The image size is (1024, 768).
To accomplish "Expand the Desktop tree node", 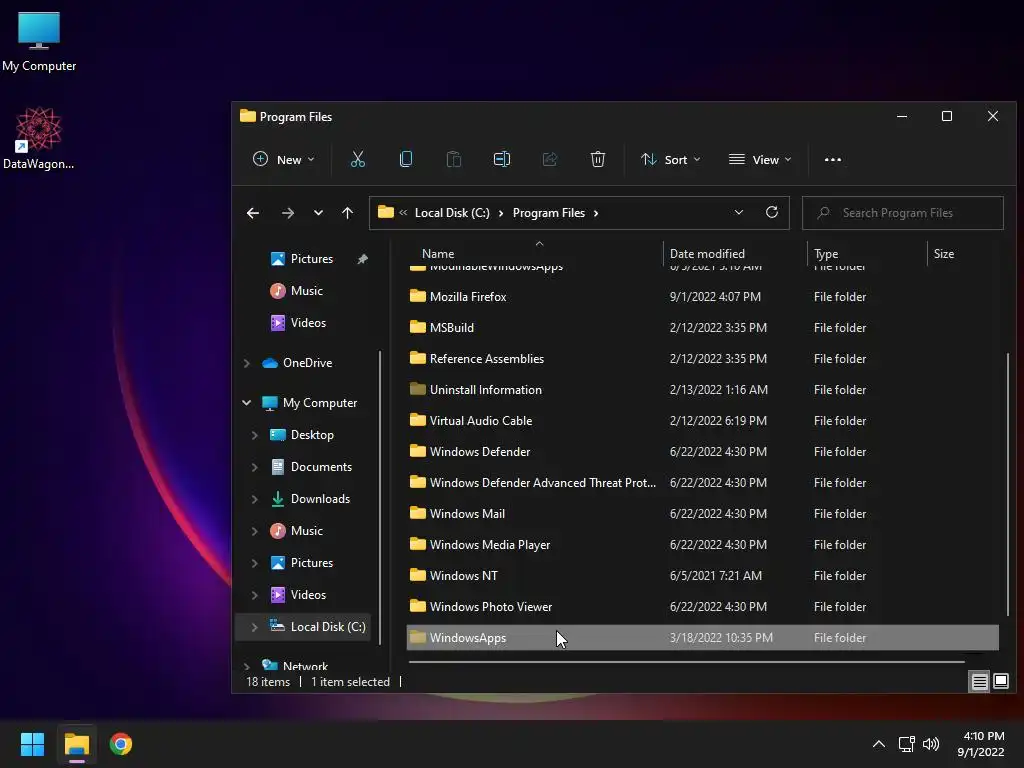I will tap(255, 435).
